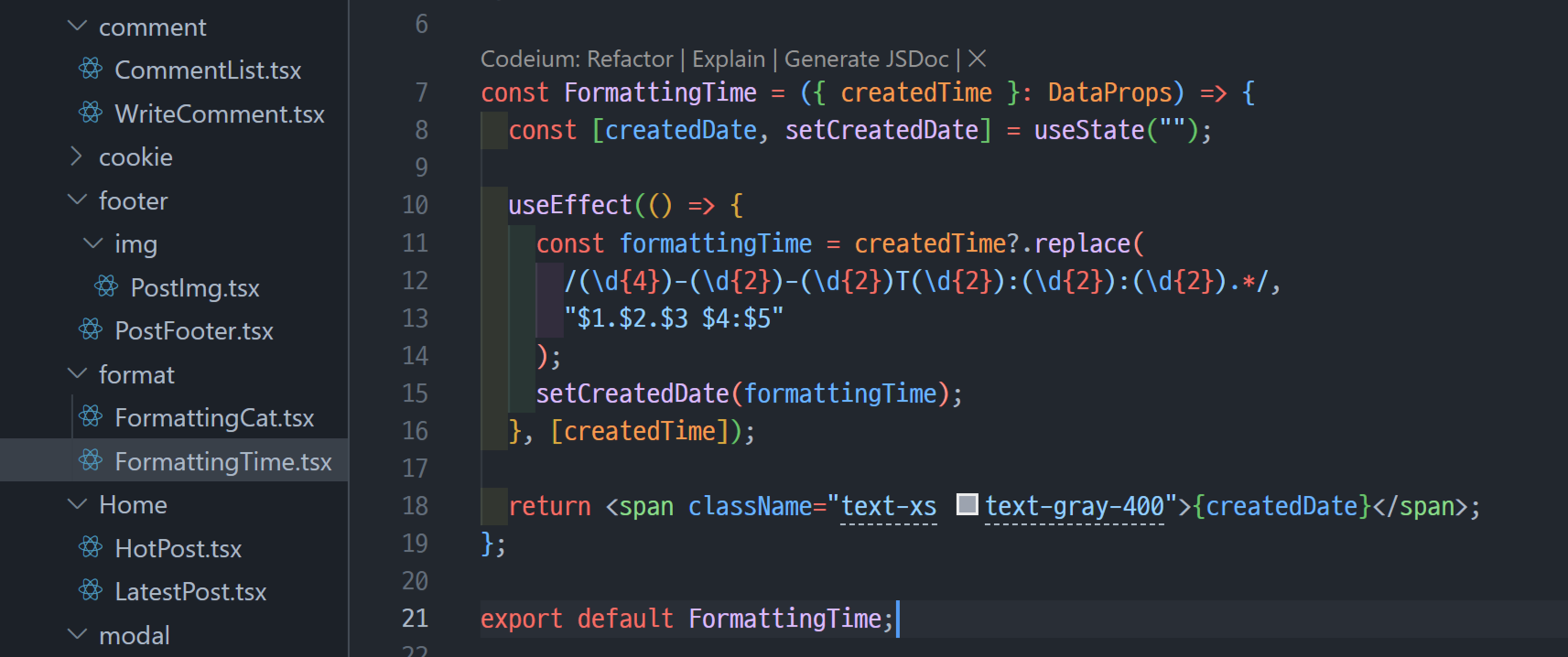
Task: Click the text-xs class name
Action: pyautogui.click(x=888, y=505)
